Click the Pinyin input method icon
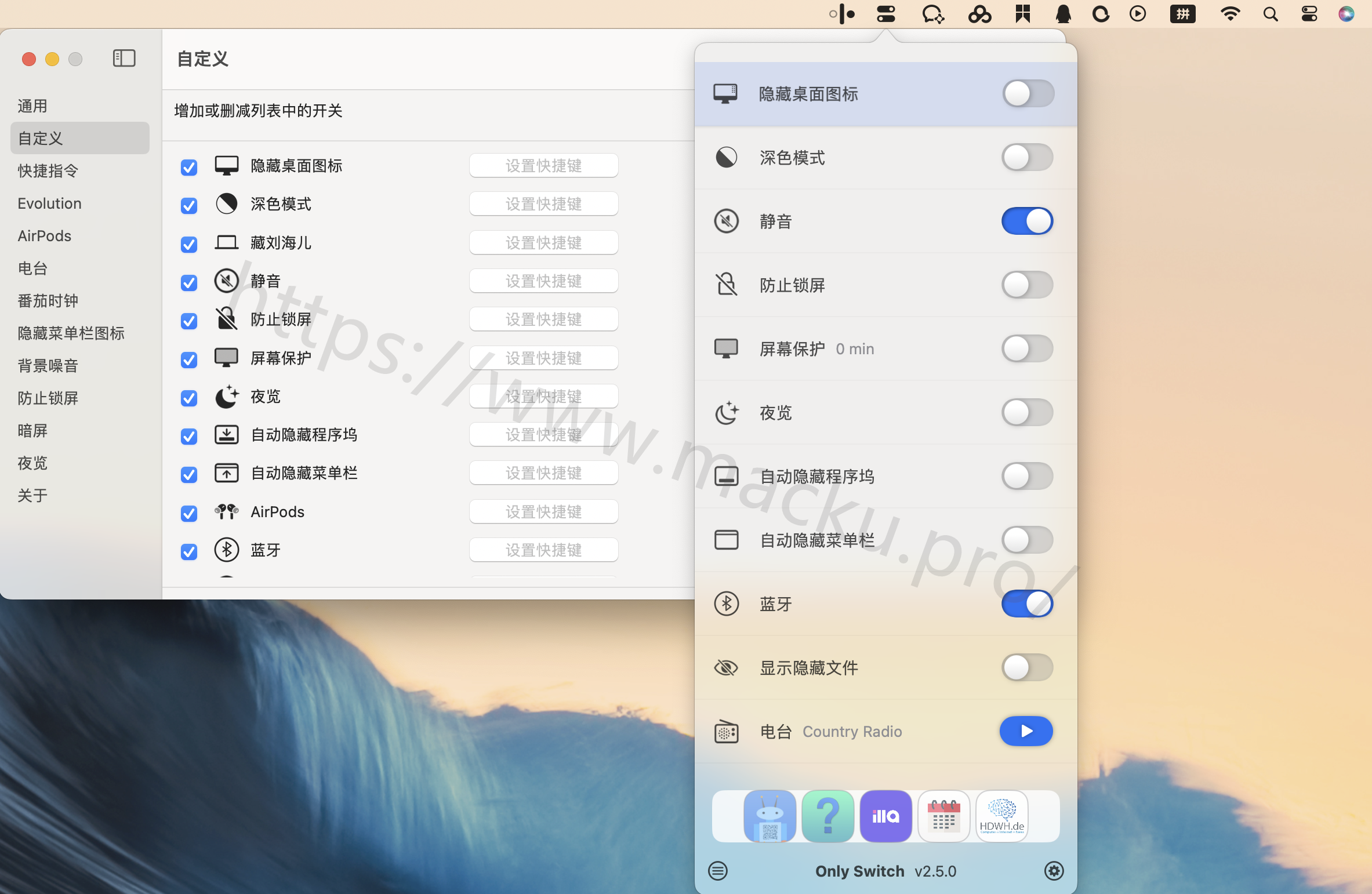 pyautogui.click(x=1183, y=14)
